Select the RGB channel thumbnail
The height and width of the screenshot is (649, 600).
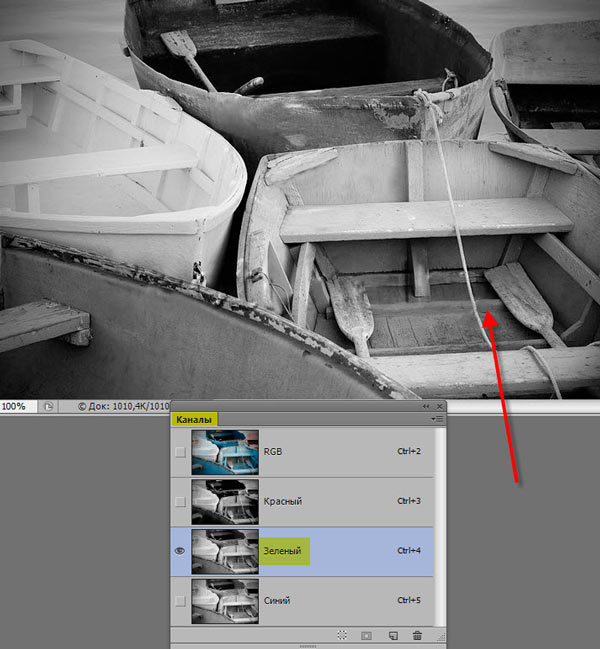pos(225,452)
